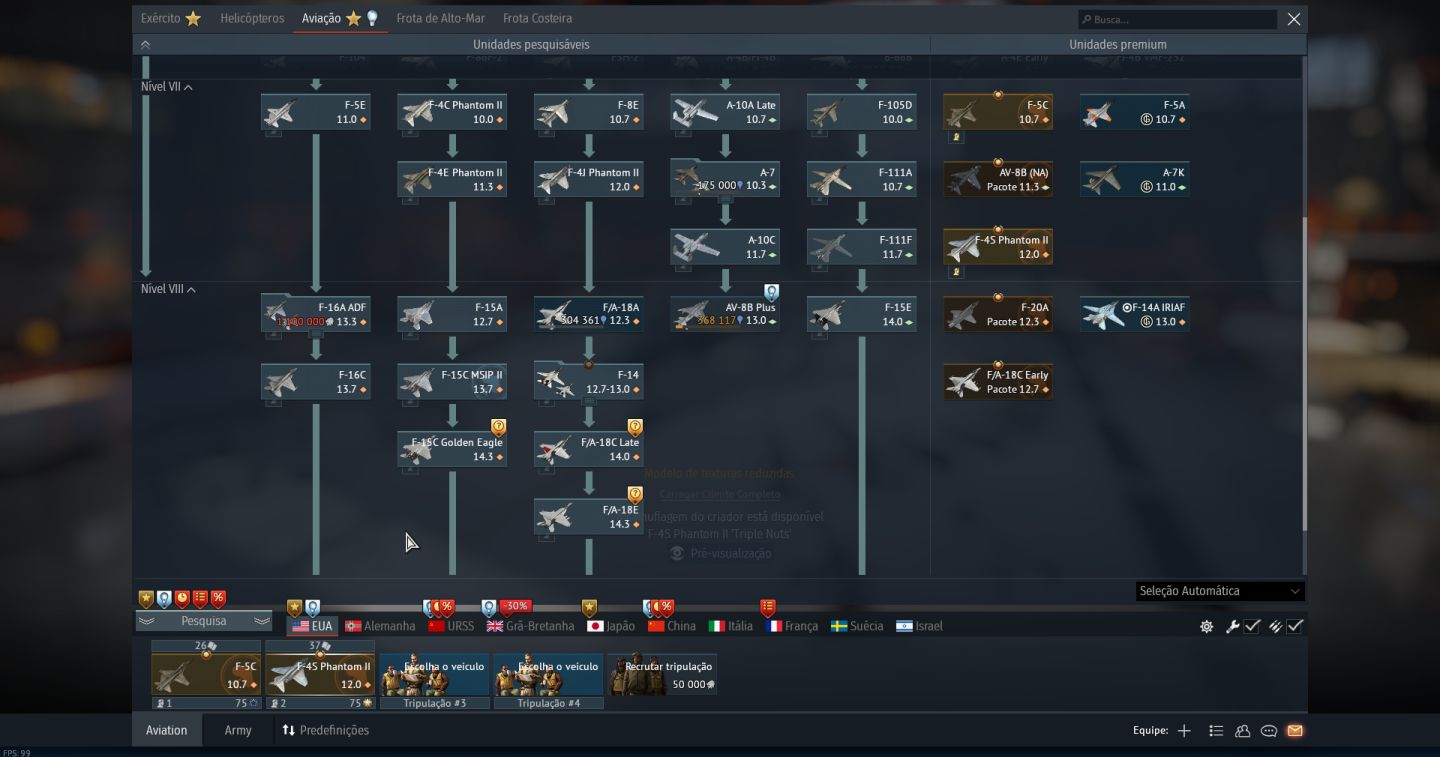
Task: Select the F-5C crew slot card
Action: (206, 675)
